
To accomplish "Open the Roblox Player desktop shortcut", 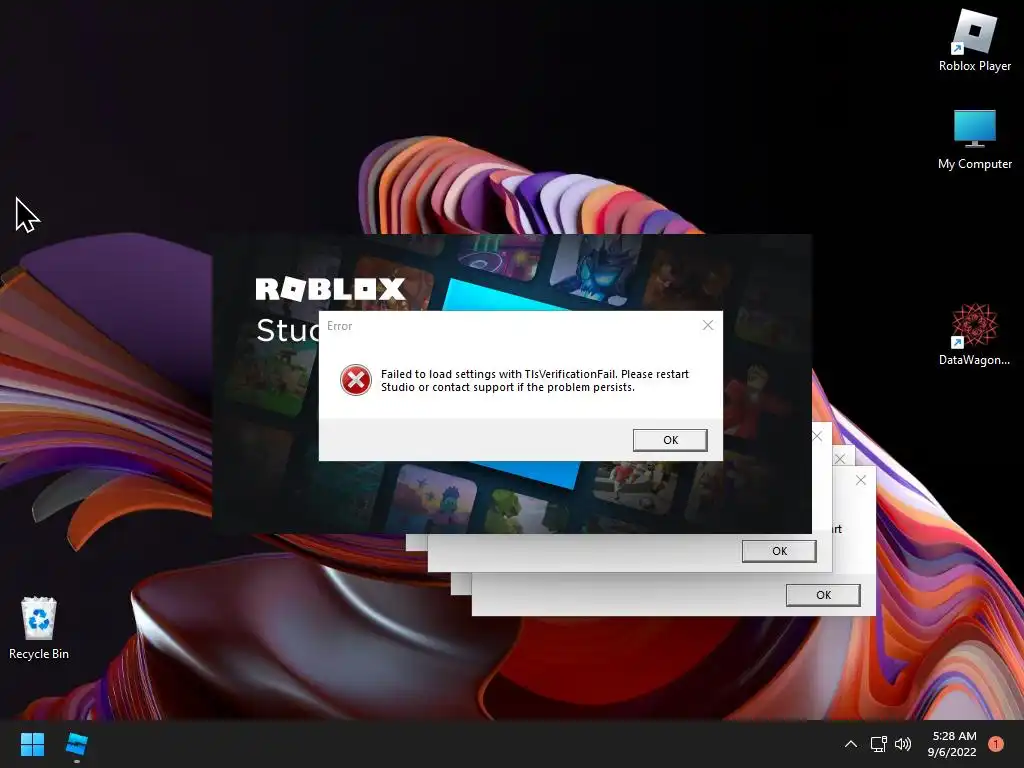I will pyautogui.click(x=974, y=41).
